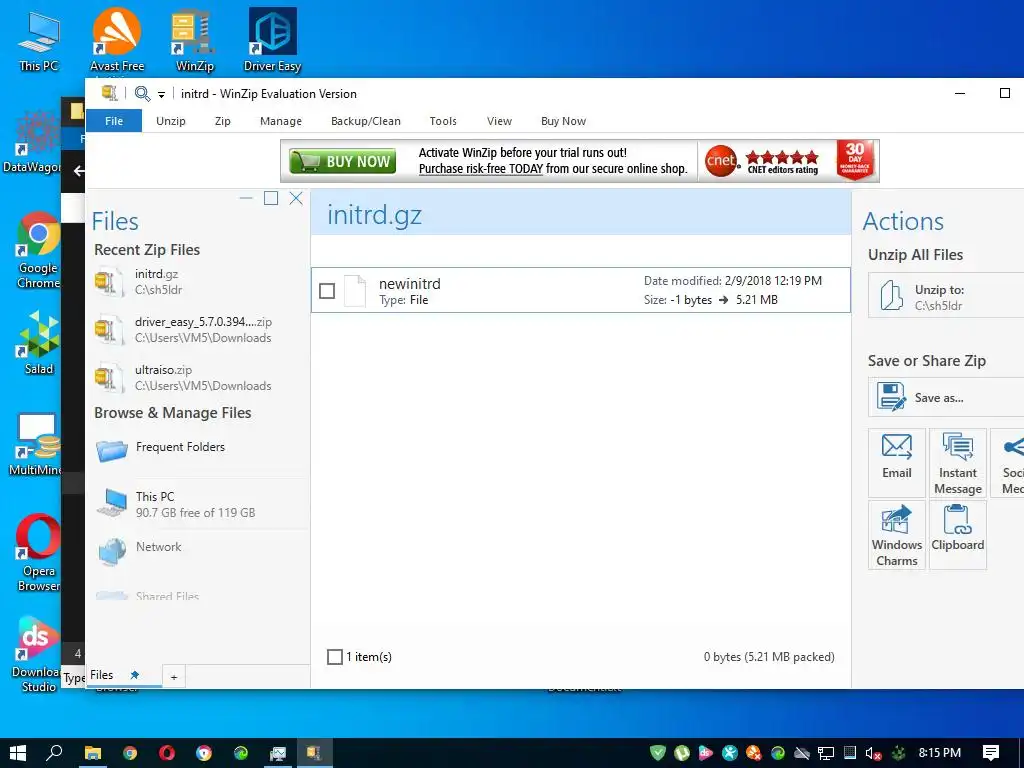The height and width of the screenshot is (768, 1024).
Task: Toggle the select-all checkbox beside 1 item(s)
Action: pos(334,657)
